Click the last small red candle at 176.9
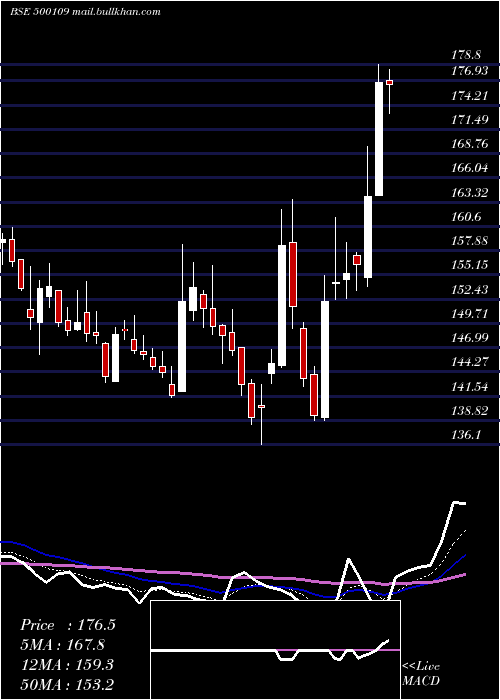The width and height of the screenshot is (500, 700). 389,82
